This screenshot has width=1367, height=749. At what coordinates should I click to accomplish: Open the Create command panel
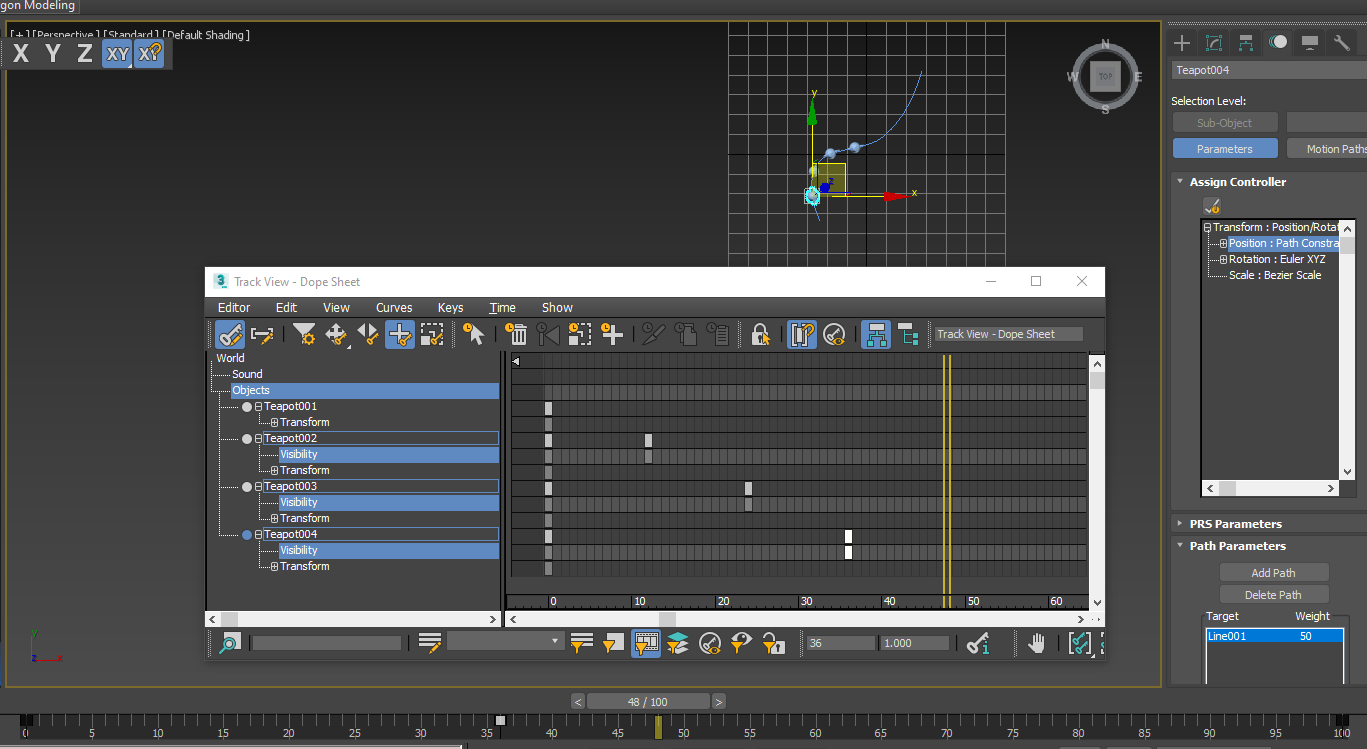1182,43
